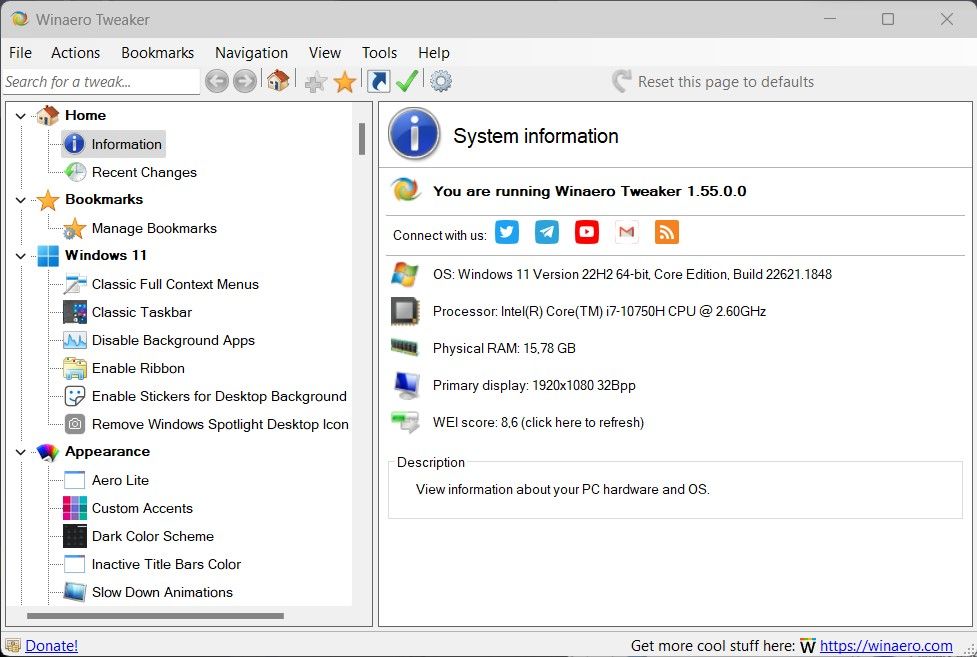This screenshot has height=657, width=977.
Task: Open the Navigation menu
Action: coord(251,53)
